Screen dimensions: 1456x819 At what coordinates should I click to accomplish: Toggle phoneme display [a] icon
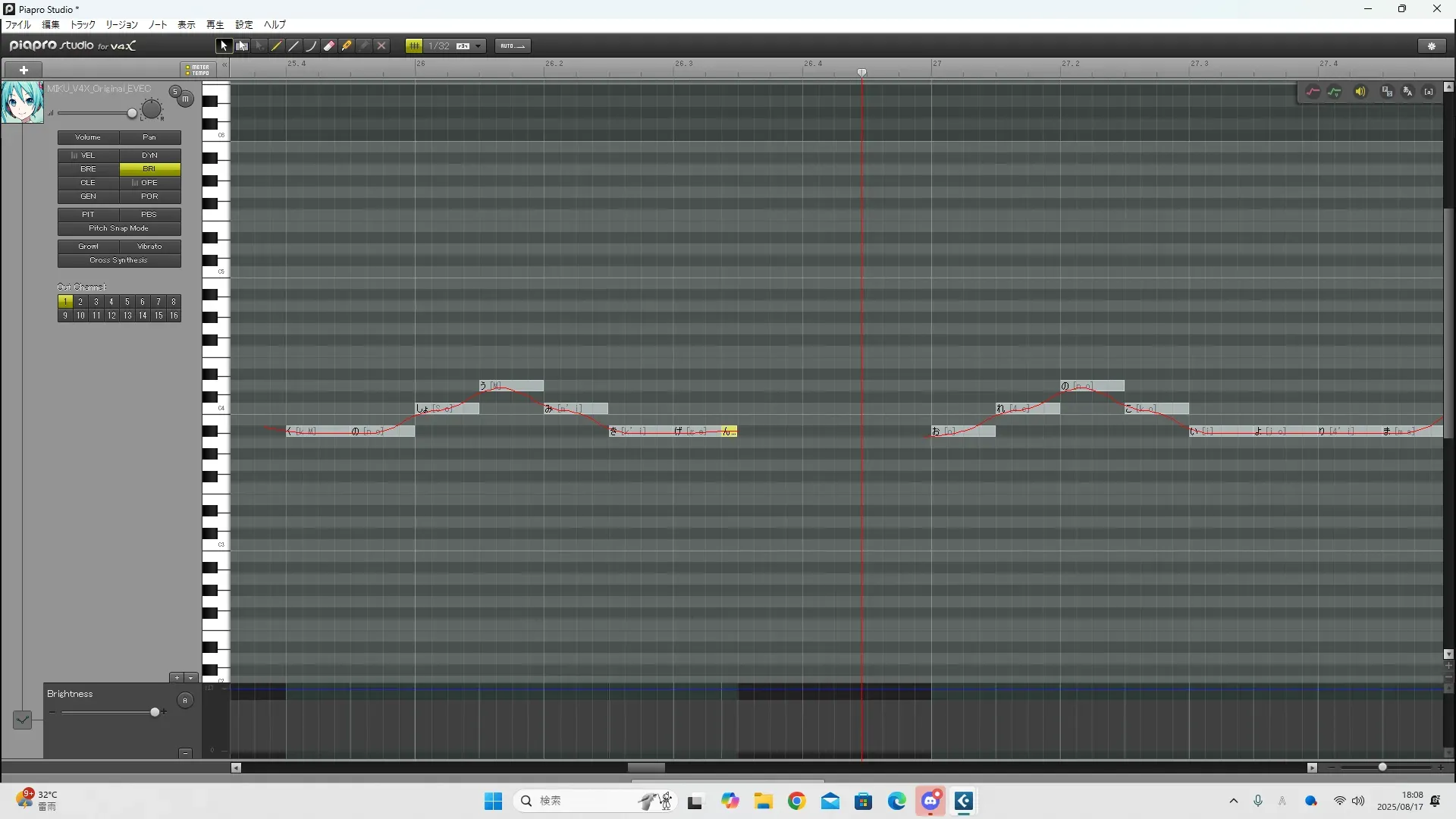[1429, 92]
